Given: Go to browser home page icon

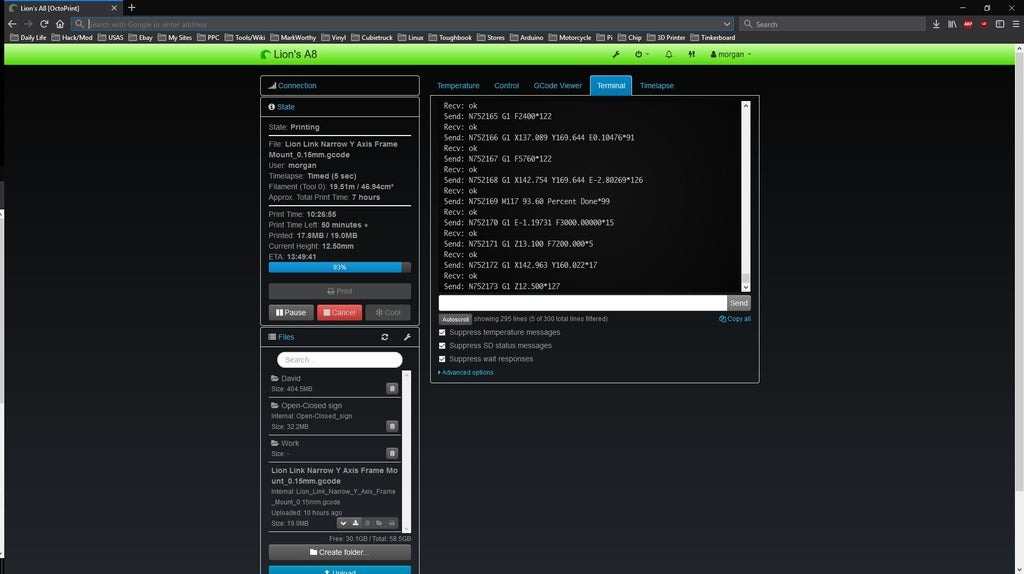Looking at the screenshot, I should click(60, 24).
